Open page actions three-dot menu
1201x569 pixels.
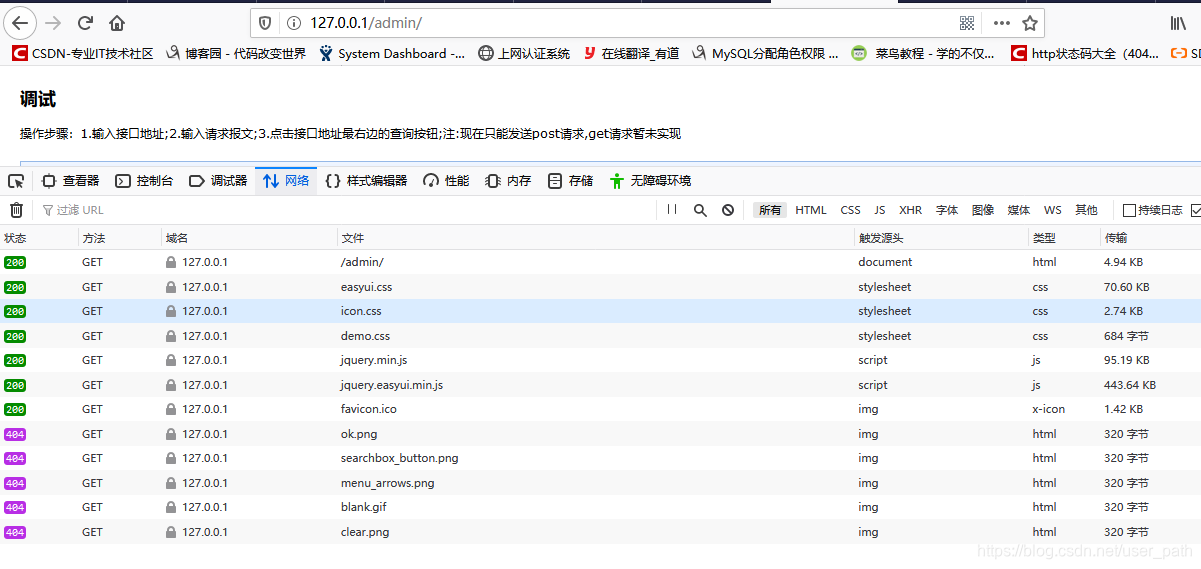pyautogui.click(x=1001, y=22)
